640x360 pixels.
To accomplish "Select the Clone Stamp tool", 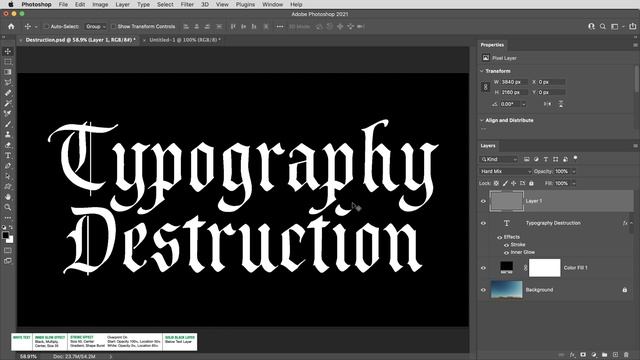I will pyautogui.click(x=8, y=135).
